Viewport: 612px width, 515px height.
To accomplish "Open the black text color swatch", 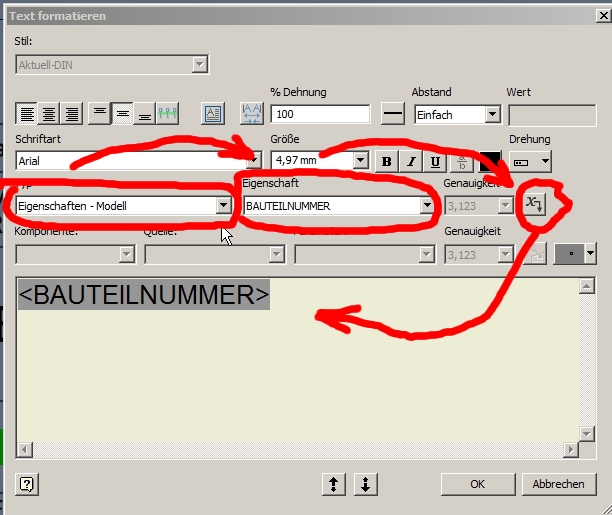I will click(x=490, y=161).
